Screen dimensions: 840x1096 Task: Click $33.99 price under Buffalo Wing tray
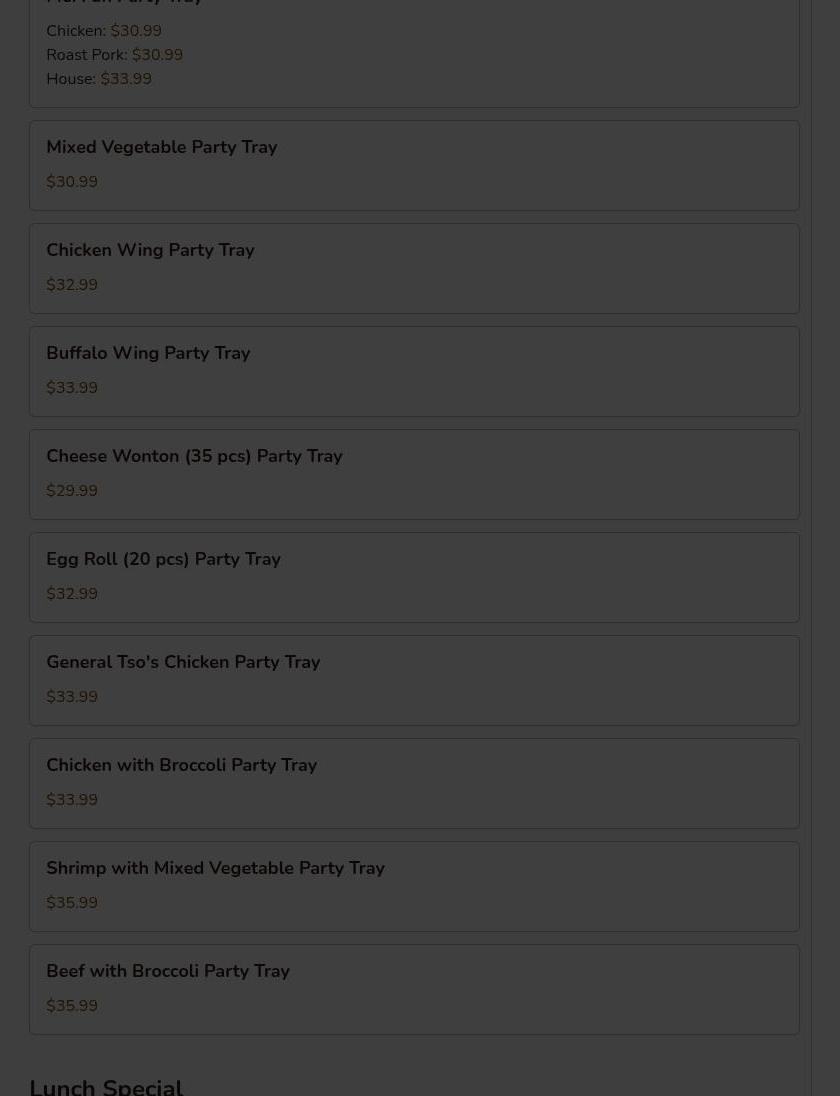72,387
